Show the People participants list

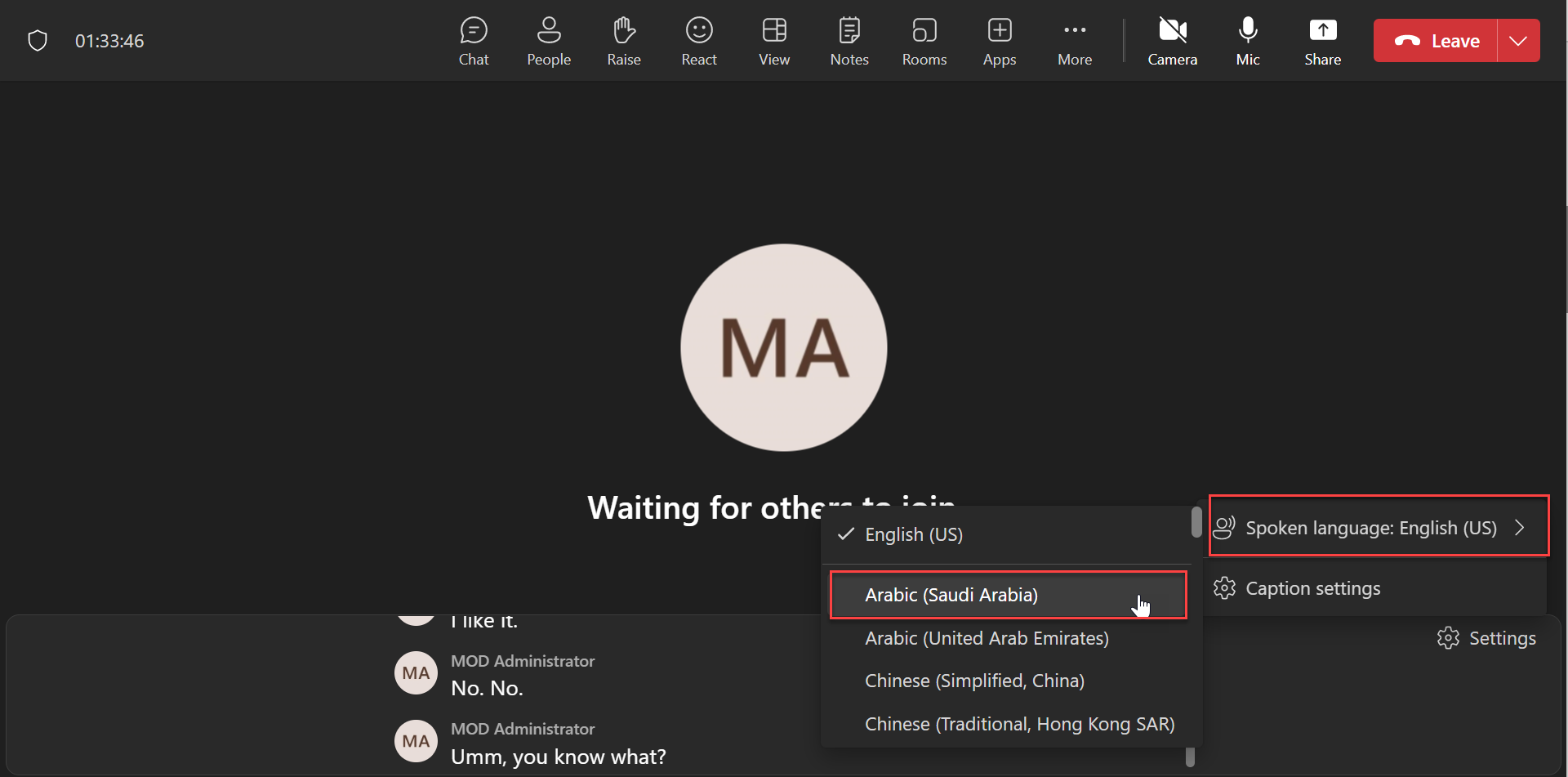(548, 41)
